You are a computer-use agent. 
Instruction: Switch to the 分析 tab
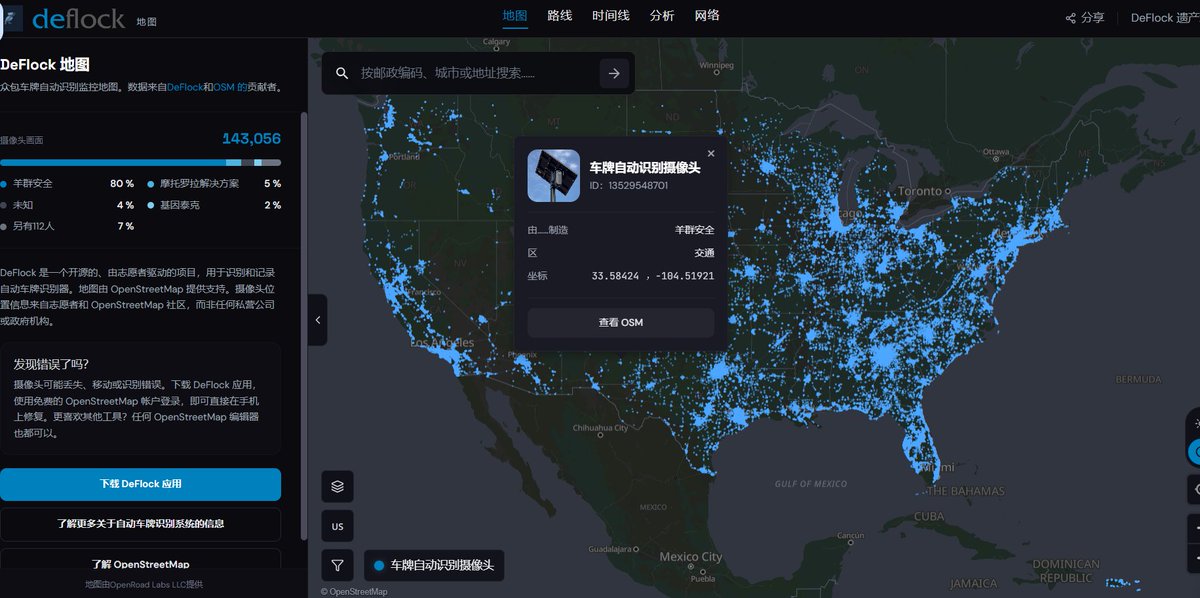coord(662,15)
